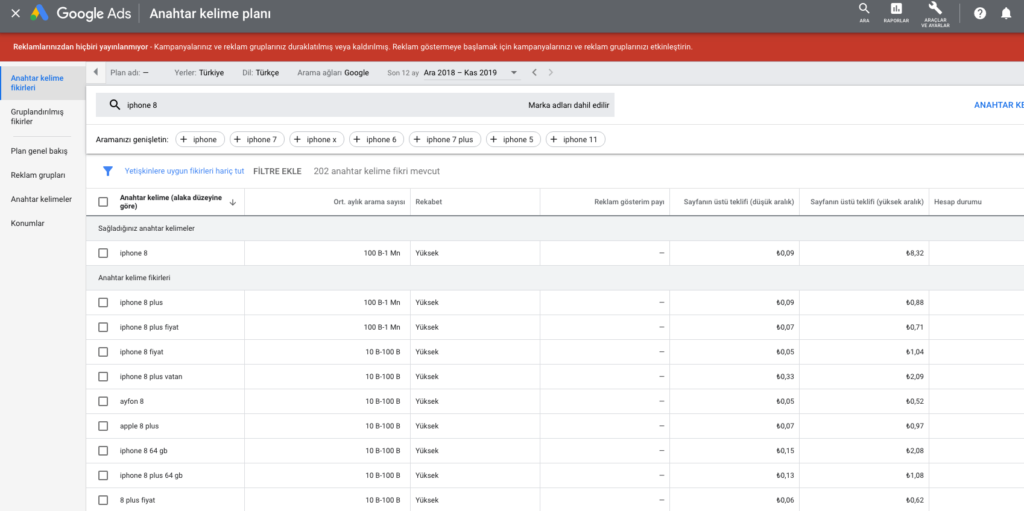This screenshot has width=1024, height=511.
Task: Open the help question mark icon
Action: point(980,13)
